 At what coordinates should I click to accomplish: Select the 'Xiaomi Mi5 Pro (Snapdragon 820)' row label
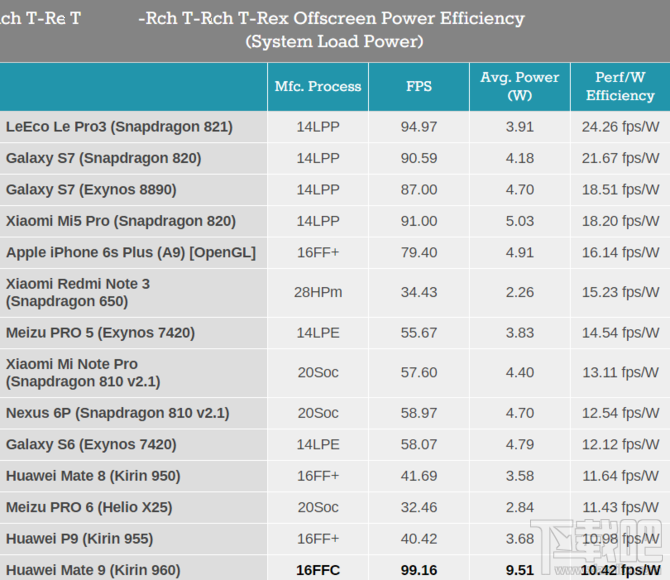[121, 221]
